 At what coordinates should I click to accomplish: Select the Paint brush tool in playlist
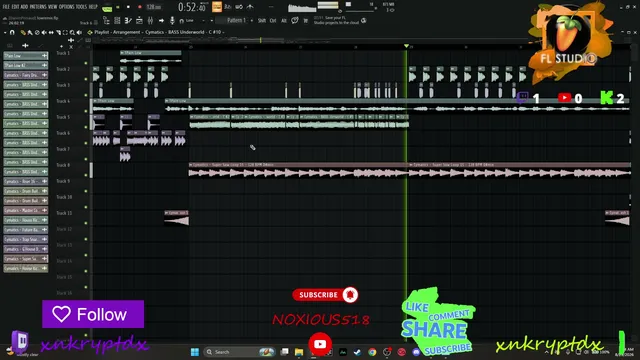(30, 32)
